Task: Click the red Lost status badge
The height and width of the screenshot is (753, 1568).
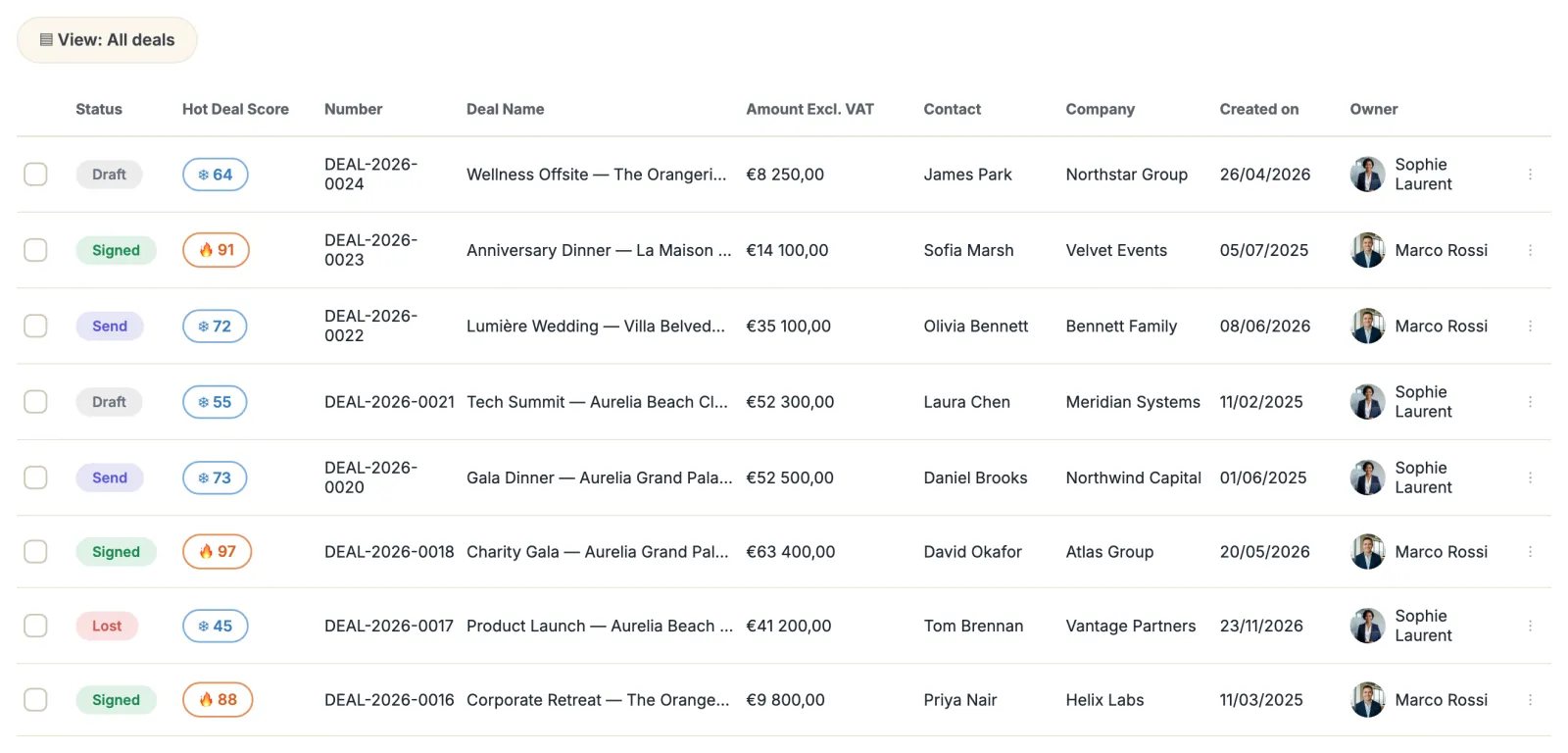Action: click(x=107, y=626)
